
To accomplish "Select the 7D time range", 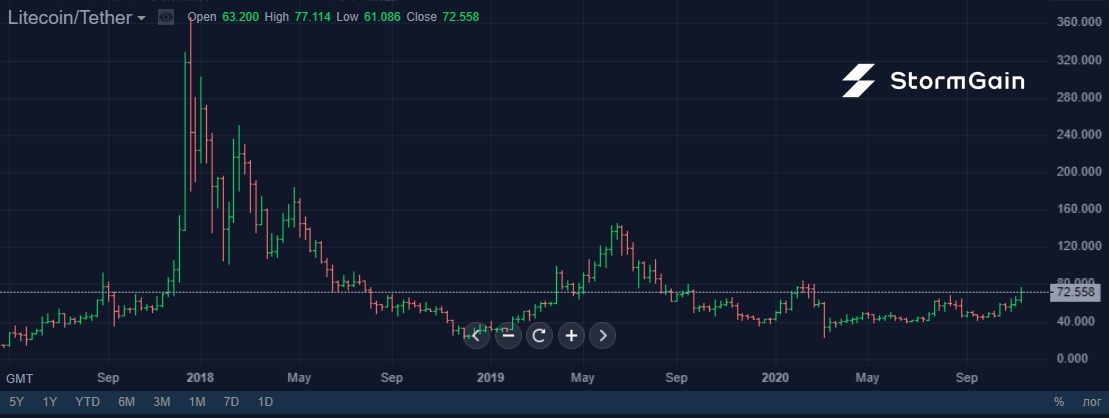I will pos(231,402).
